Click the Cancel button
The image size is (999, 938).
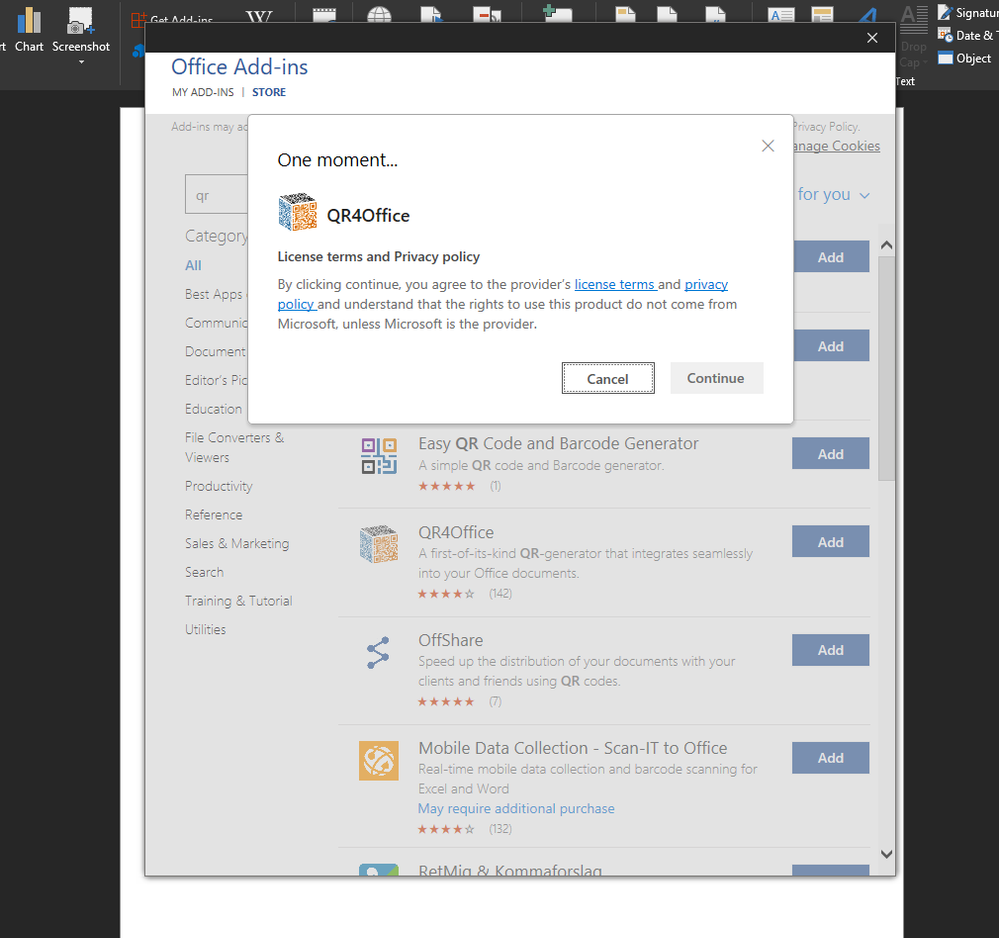click(x=608, y=379)
